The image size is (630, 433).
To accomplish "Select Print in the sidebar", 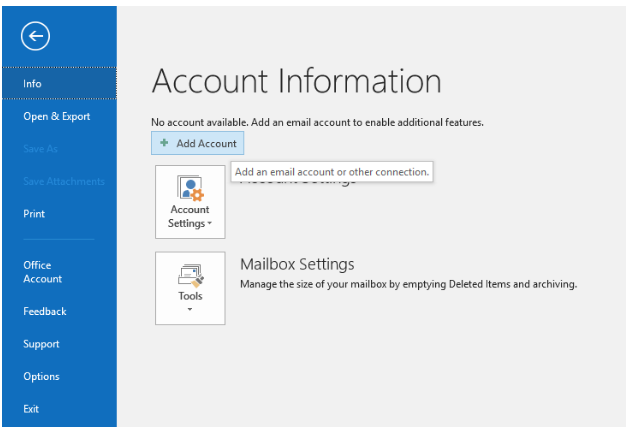I will (34, 214).
